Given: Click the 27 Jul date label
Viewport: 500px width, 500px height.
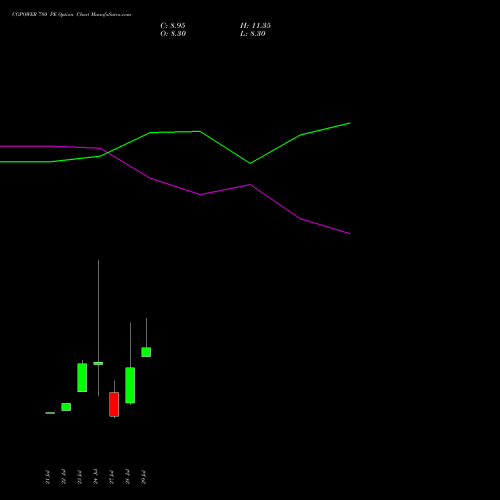Looking at the screenshot, I should click(112, 477).
